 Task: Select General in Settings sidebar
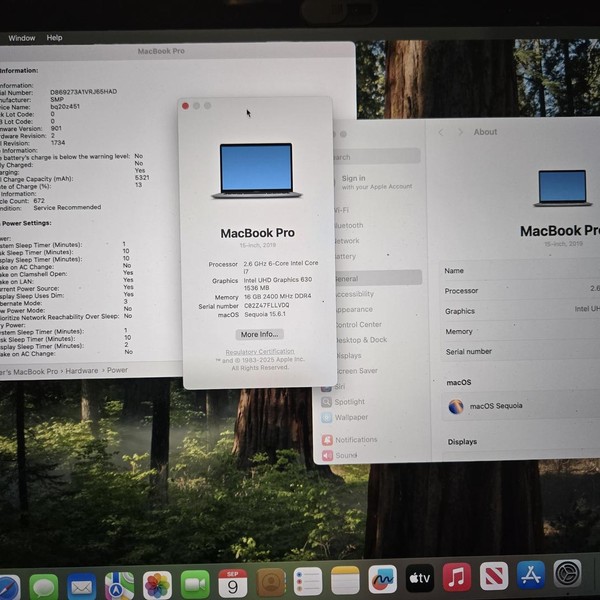point(377,278)
